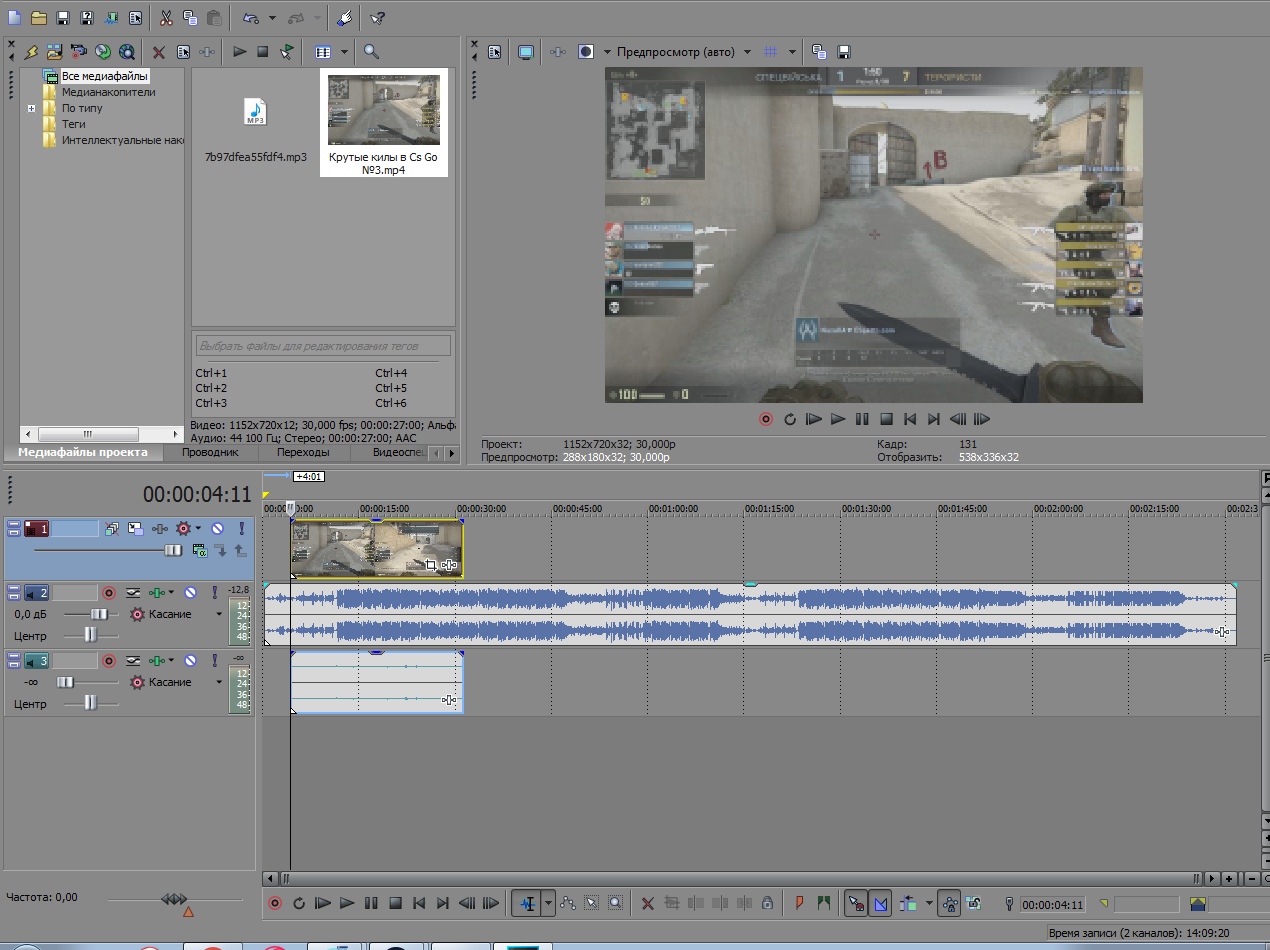The height and width of the screenshot is (950, 1270).
Task: Open 'Касание' automation mode dropdown on track 2
Action: click(219, 614)
